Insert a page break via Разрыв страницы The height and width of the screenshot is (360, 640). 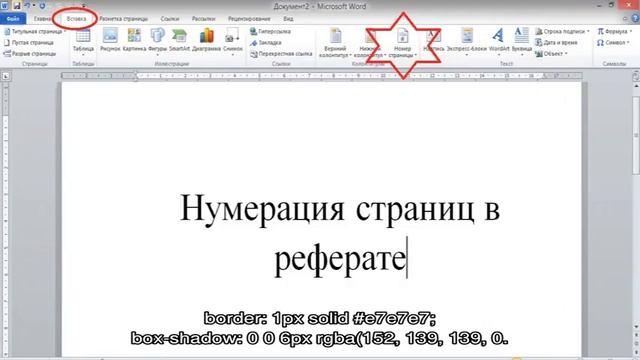tap(29, 53)
